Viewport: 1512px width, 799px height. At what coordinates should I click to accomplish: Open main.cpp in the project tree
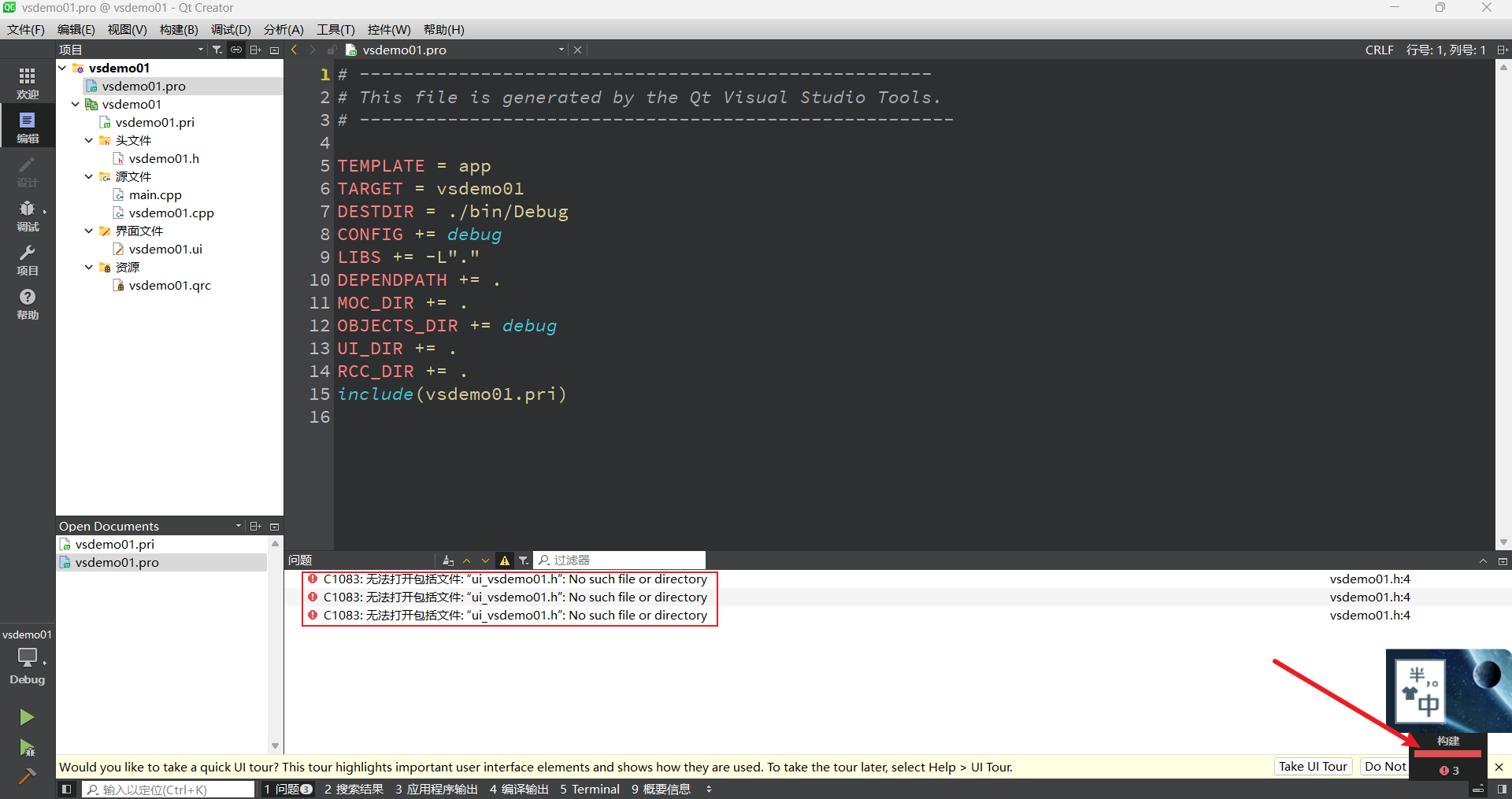coord(155,194)
